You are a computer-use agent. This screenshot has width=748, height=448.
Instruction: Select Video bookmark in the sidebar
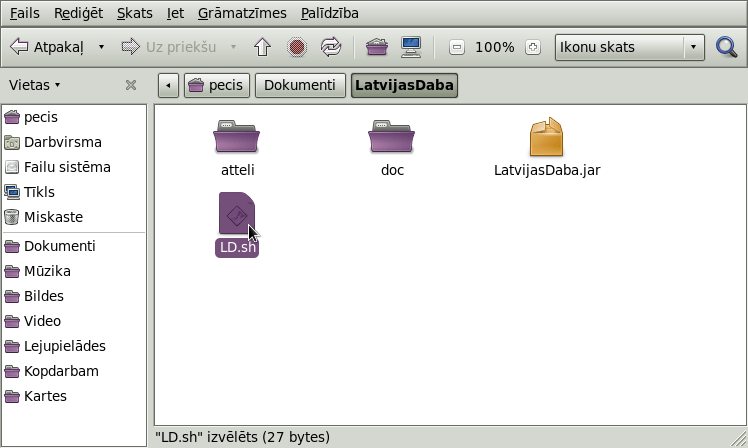(74, 321)
